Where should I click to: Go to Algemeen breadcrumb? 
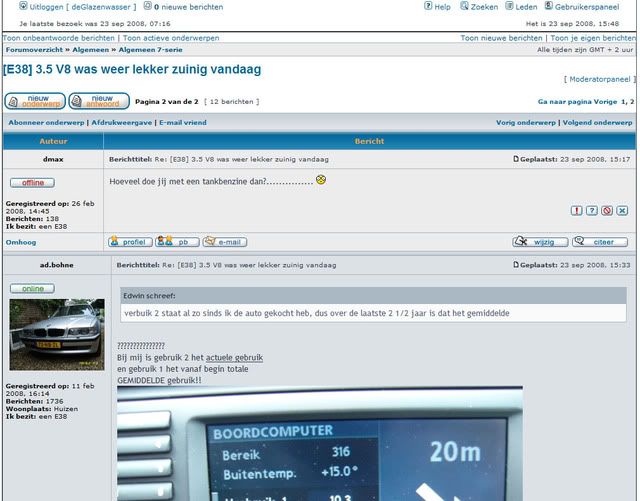tap(91, 50)
